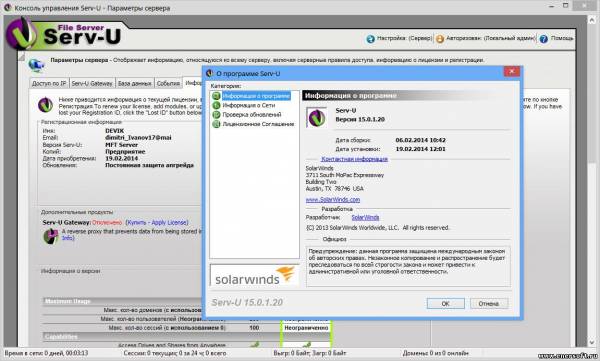This screenshot has height=361, width=600.
Task: Click the 'Сессии' status bar entry
Action: pyautogui.click(x=174, y=353)
